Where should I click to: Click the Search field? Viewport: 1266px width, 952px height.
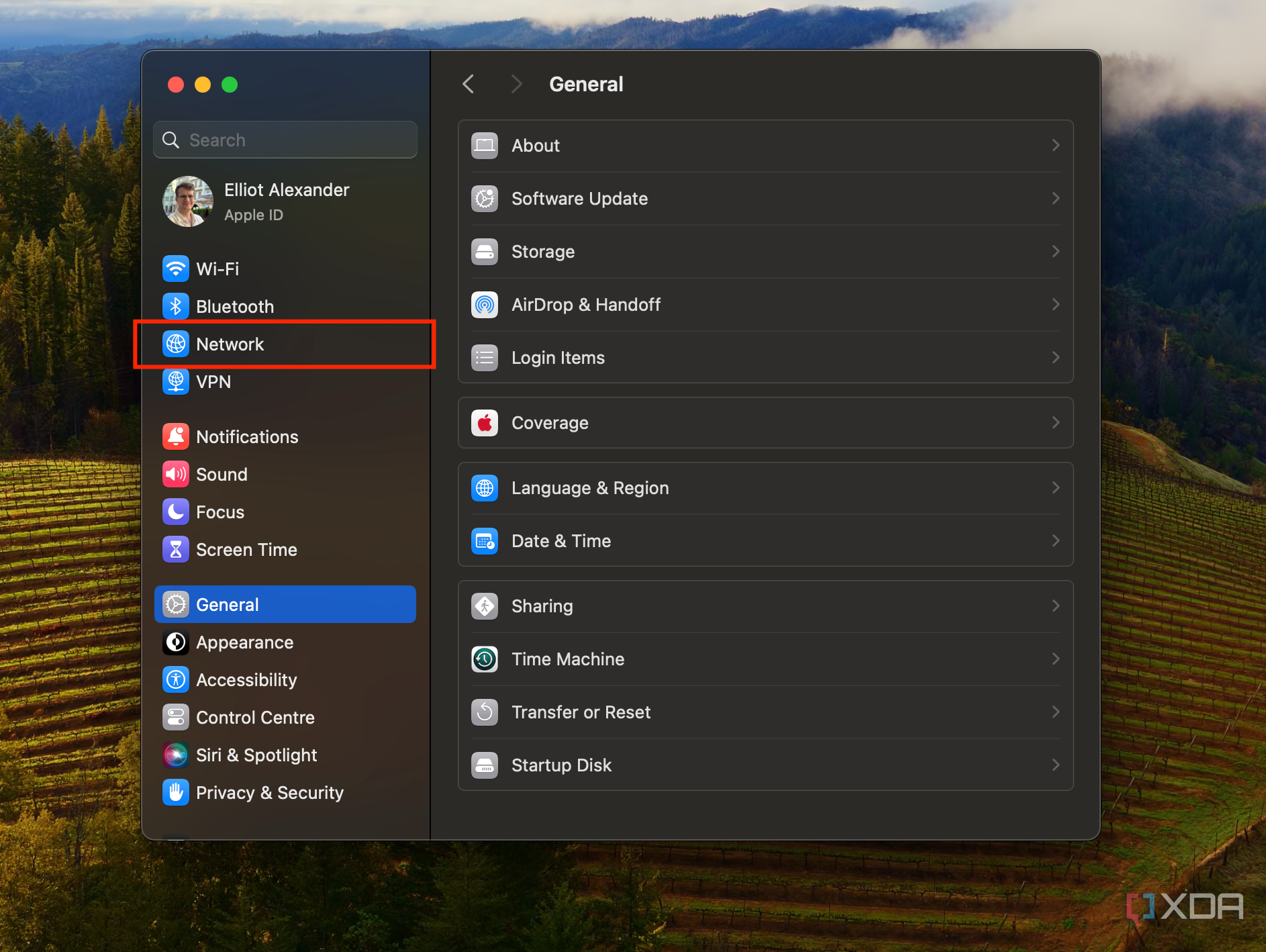tap(285, 140)
